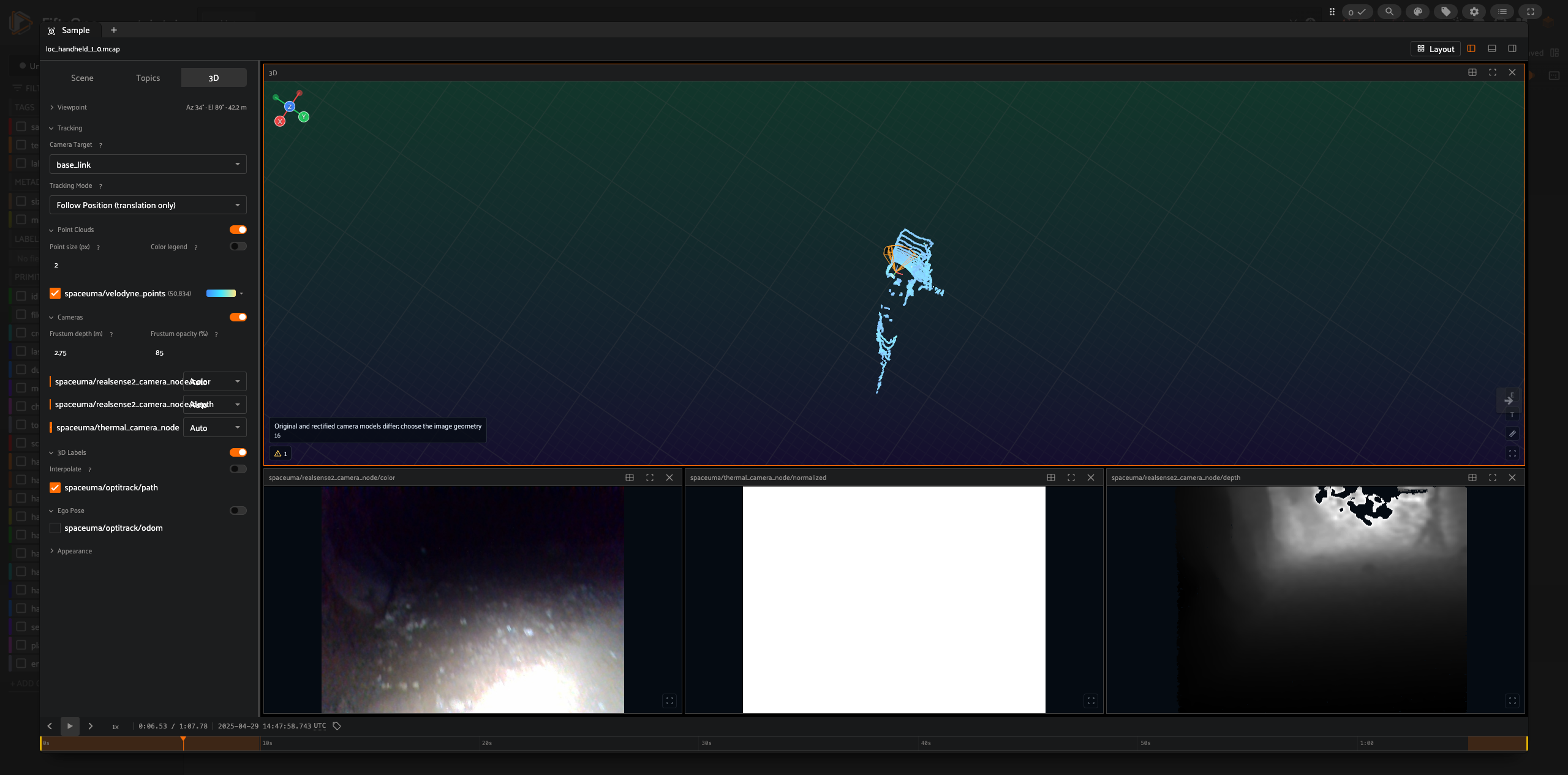Maximize the realsense color camera panel

point(650,477)
